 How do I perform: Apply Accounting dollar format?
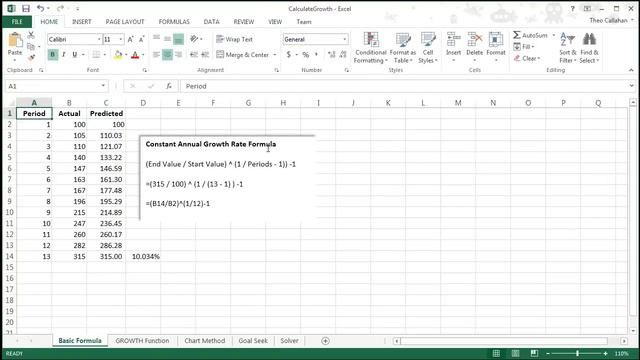[x=289, y=54]
